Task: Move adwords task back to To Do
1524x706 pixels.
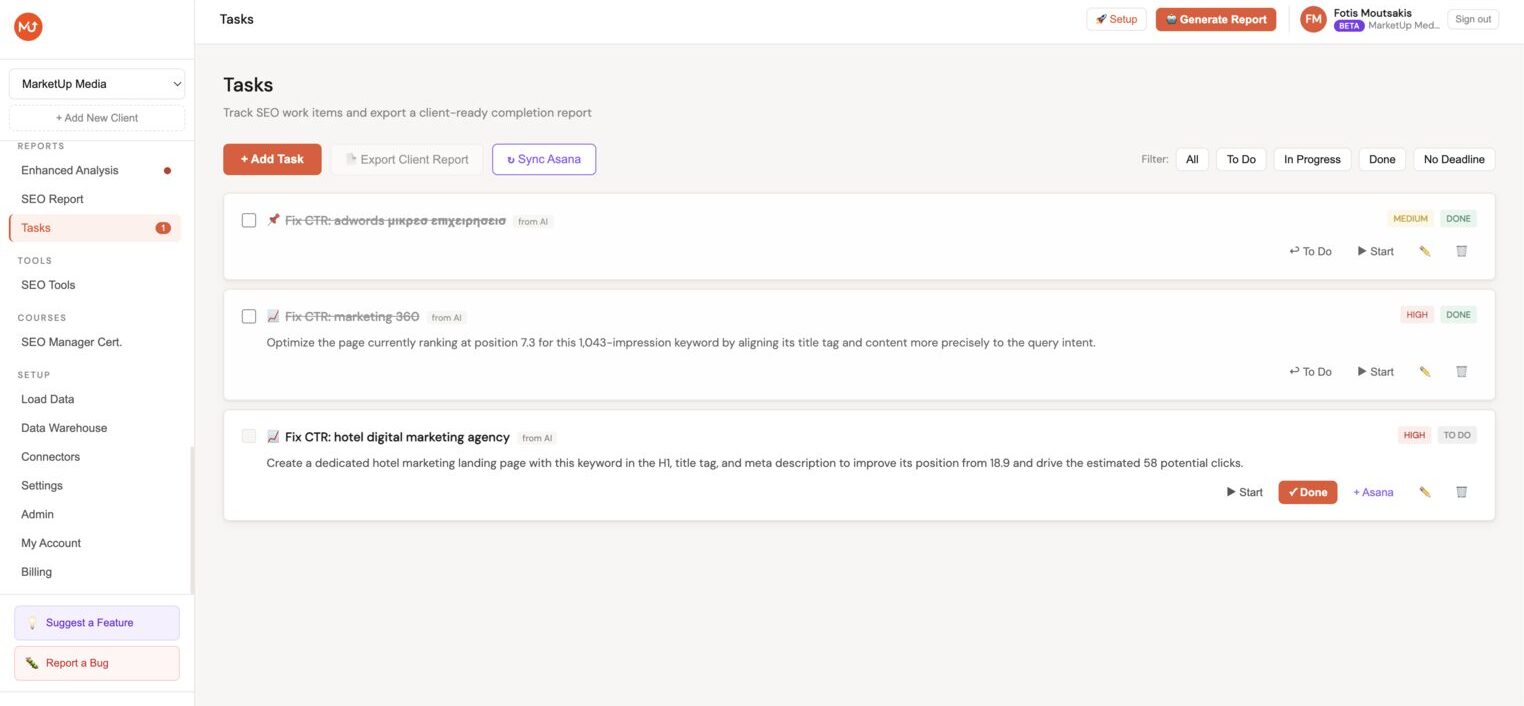Action: [1311, 251]
